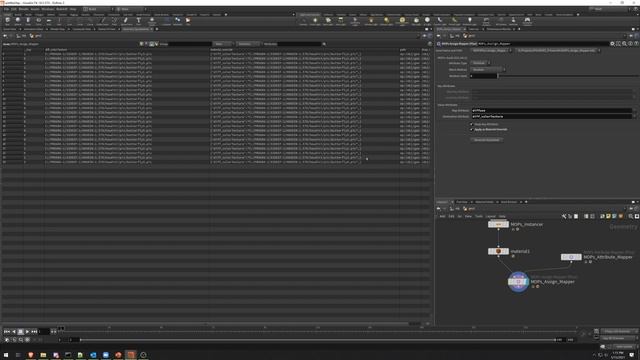Select the Metaball shelf tool
Image resolution: width=640 pixels, height=360 pixels.
(x=178, y=21)
